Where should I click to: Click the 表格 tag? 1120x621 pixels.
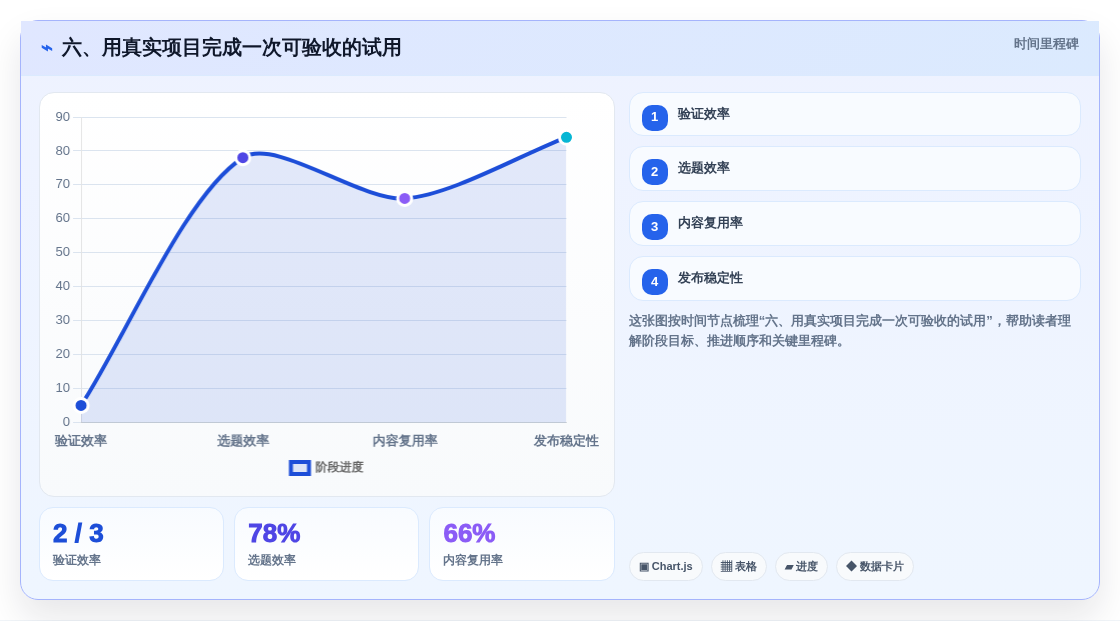tap(739, 567)
